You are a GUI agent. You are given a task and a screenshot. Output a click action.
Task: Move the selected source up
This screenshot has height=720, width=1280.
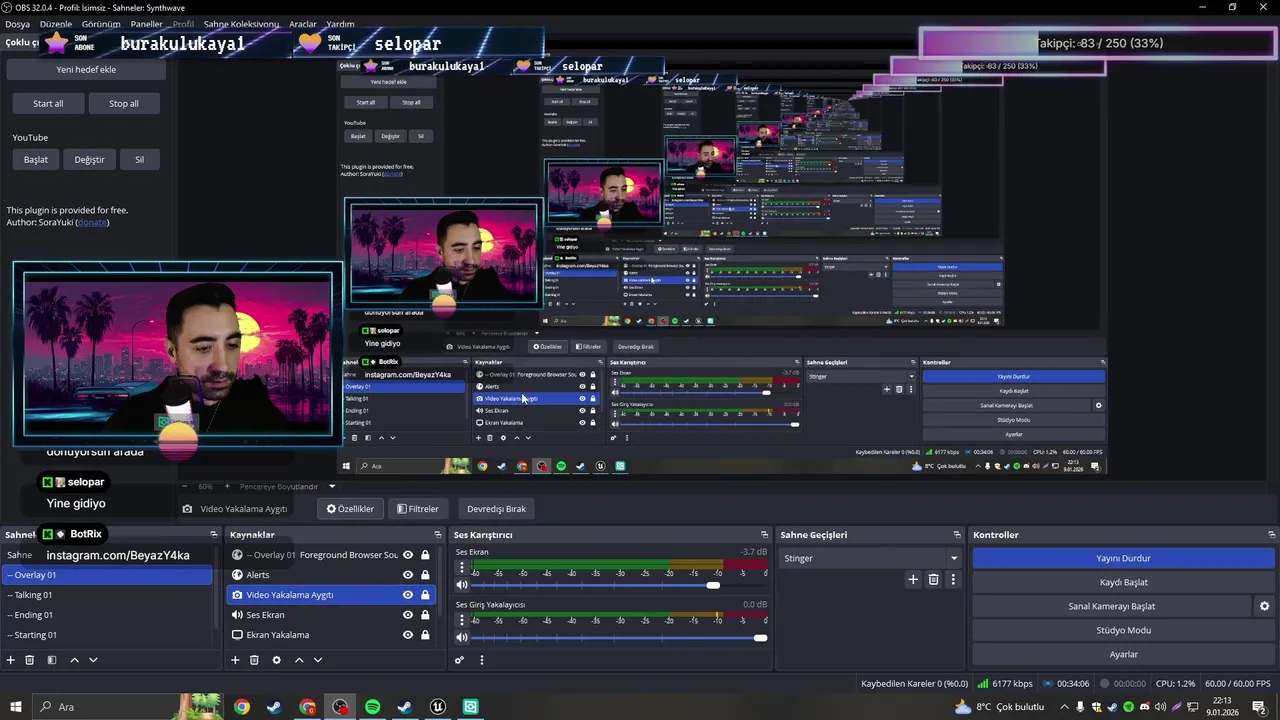coord(298,660)
